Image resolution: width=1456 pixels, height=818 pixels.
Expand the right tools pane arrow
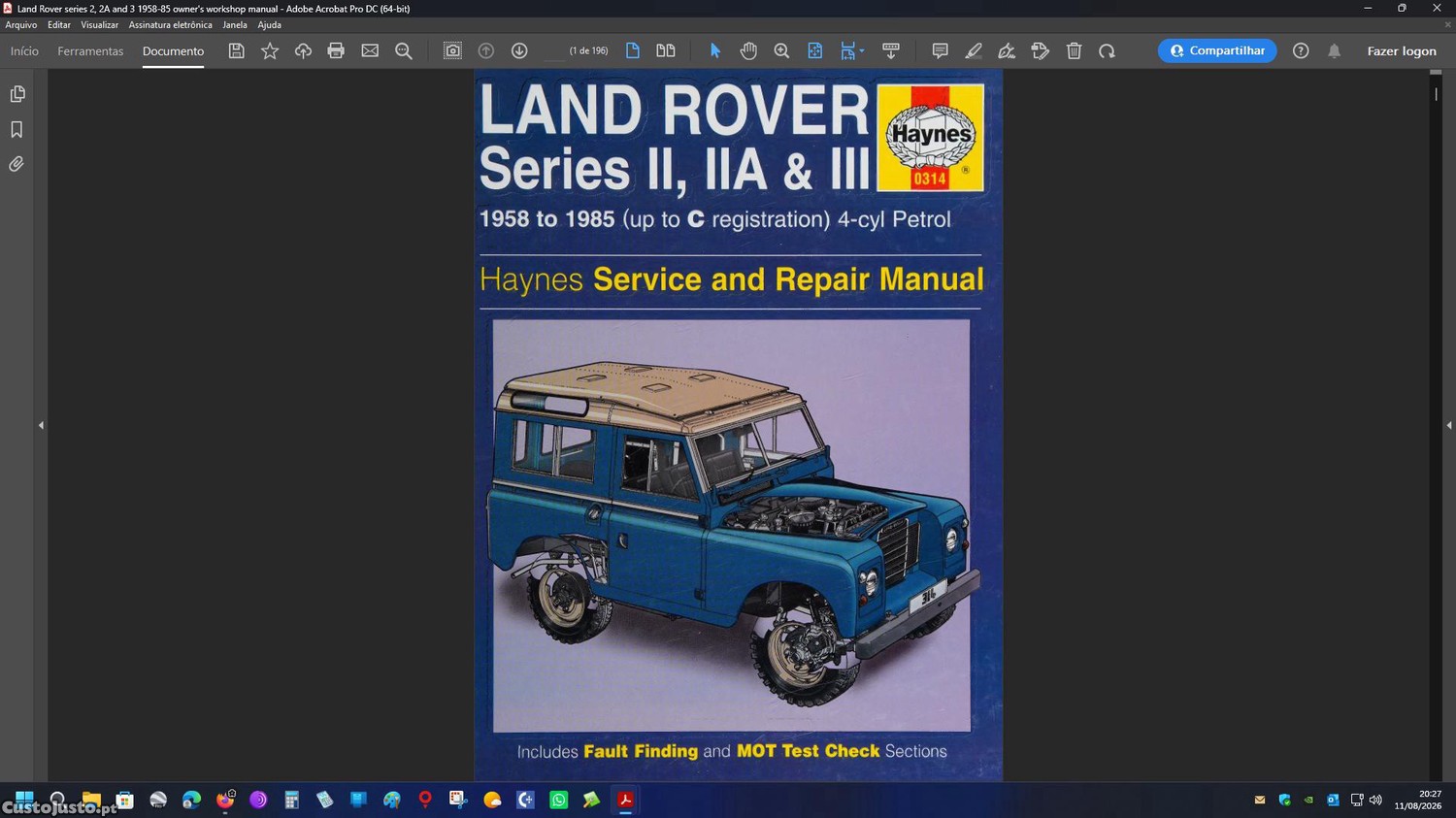pyautogui.click(x=1449, y=425)
